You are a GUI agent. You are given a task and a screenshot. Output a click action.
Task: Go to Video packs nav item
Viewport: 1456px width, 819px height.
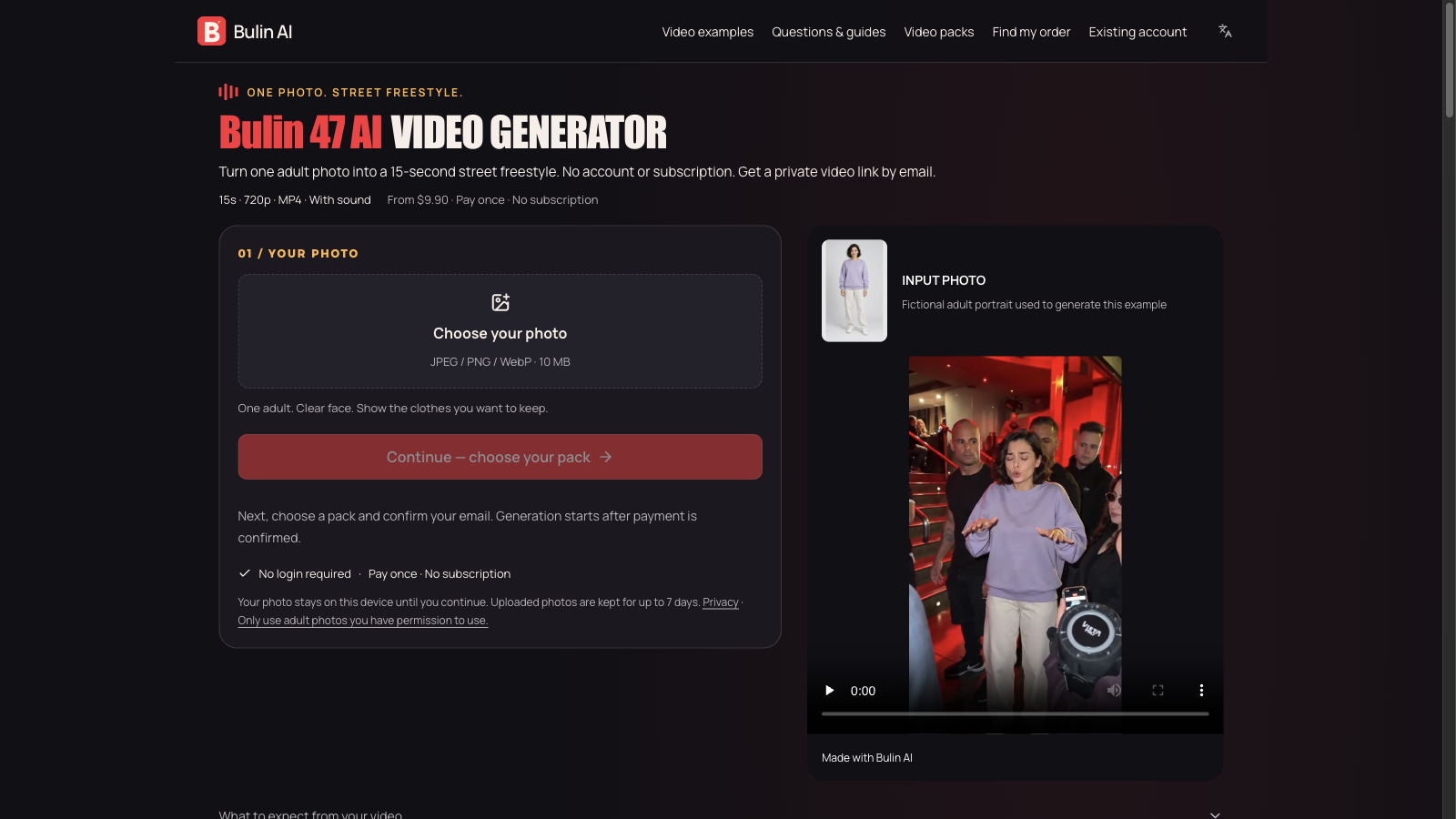point(938,32)
